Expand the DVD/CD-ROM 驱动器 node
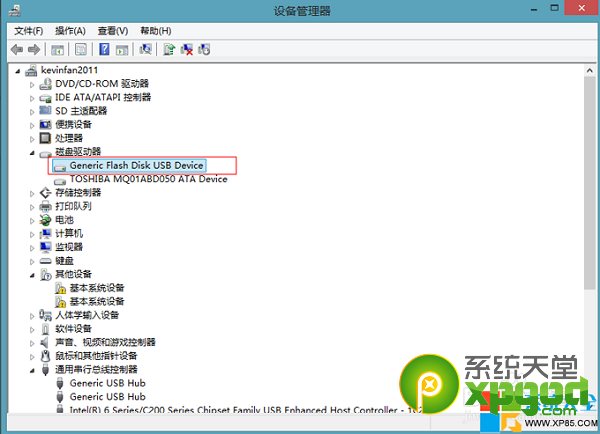 [32, 84]
